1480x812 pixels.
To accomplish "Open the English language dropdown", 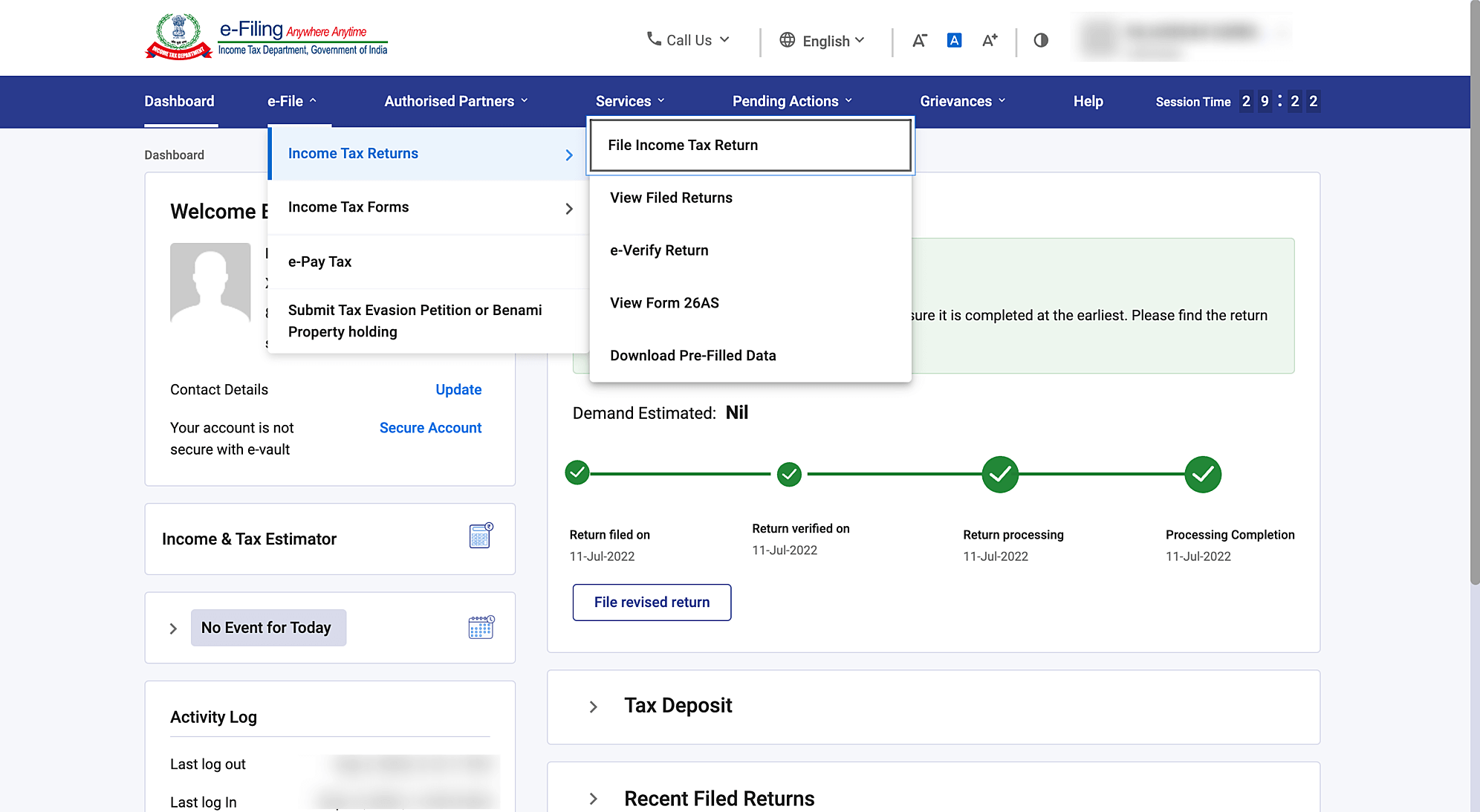I will tap(822, 41).
